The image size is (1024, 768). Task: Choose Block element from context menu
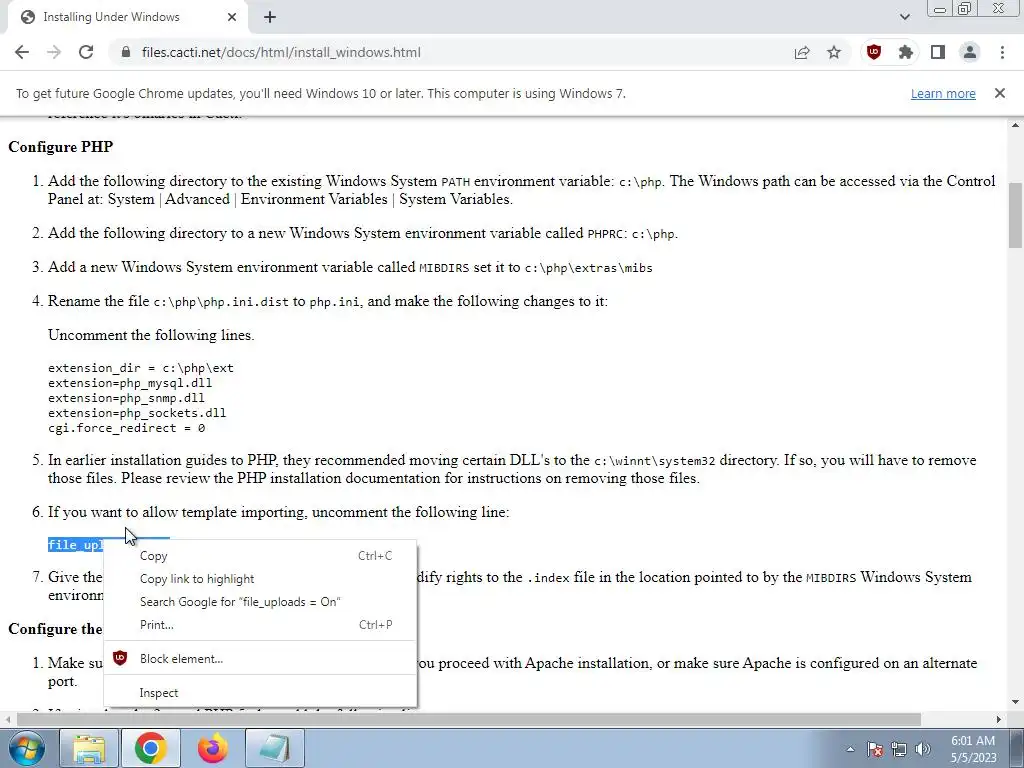[x=261, y=658]
